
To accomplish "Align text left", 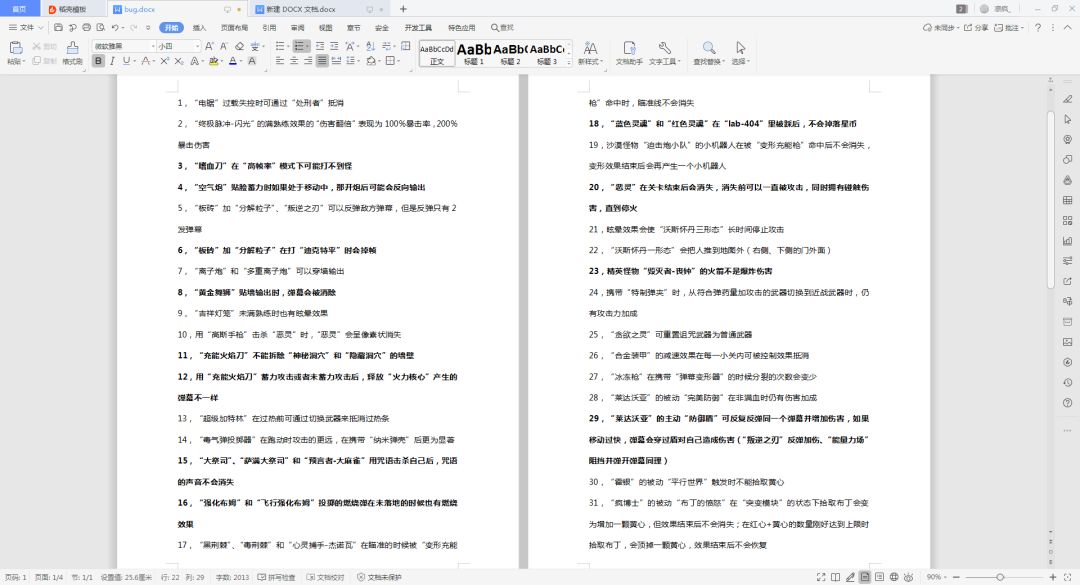I will point(280,61).
